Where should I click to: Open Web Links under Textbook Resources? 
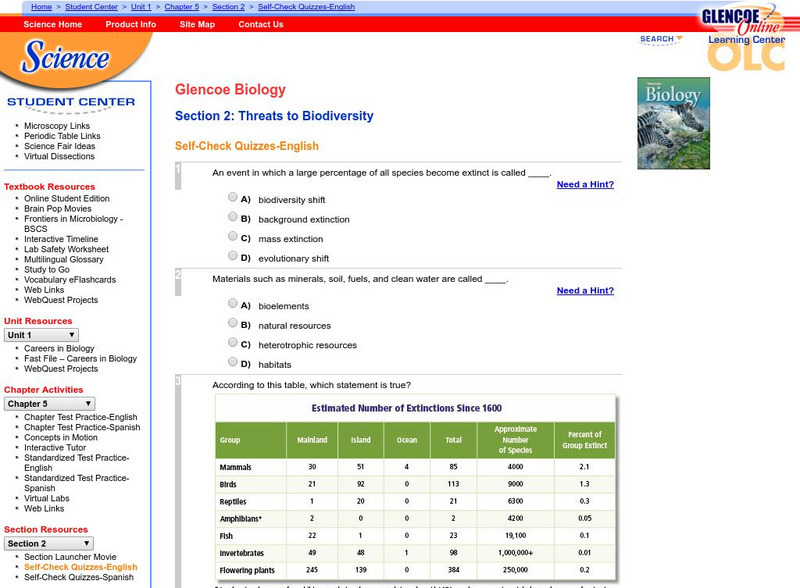[44, 290]
